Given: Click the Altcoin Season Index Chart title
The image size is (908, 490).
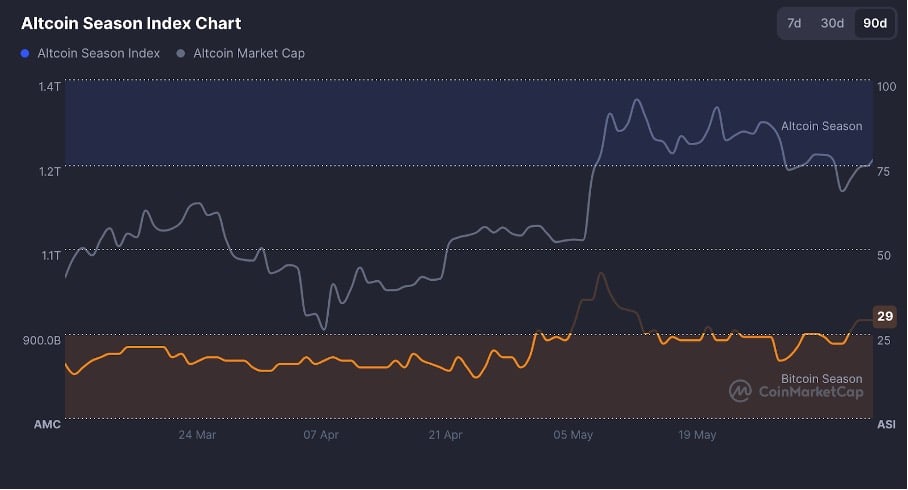Looking at the screenshot, I should click(x=131, y=23).
